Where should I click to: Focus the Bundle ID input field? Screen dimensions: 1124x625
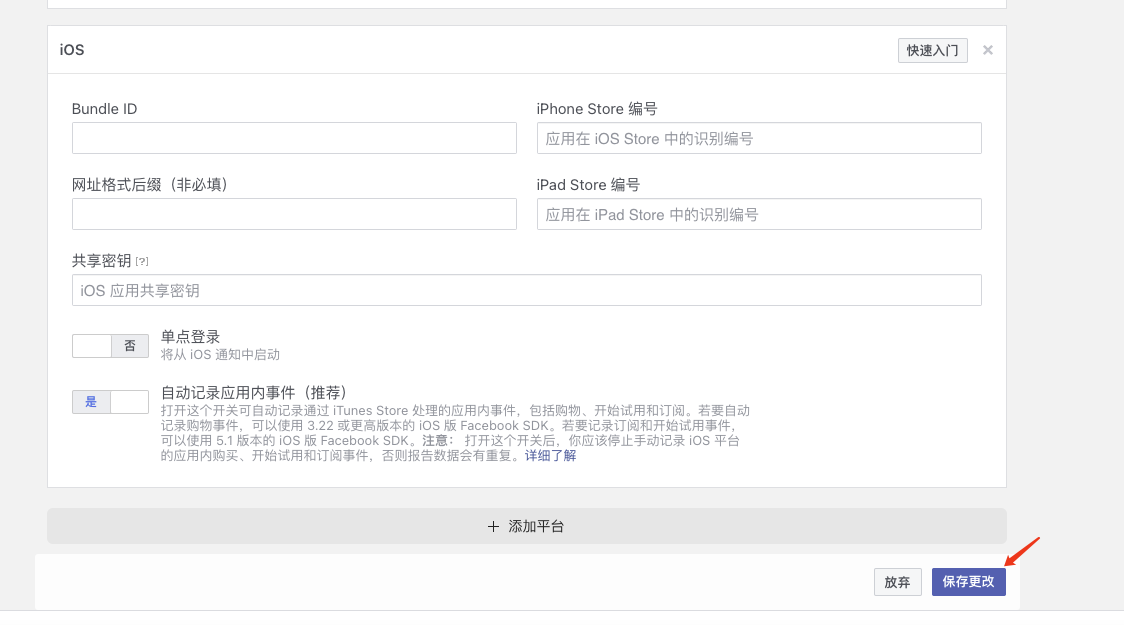(294, 138)
